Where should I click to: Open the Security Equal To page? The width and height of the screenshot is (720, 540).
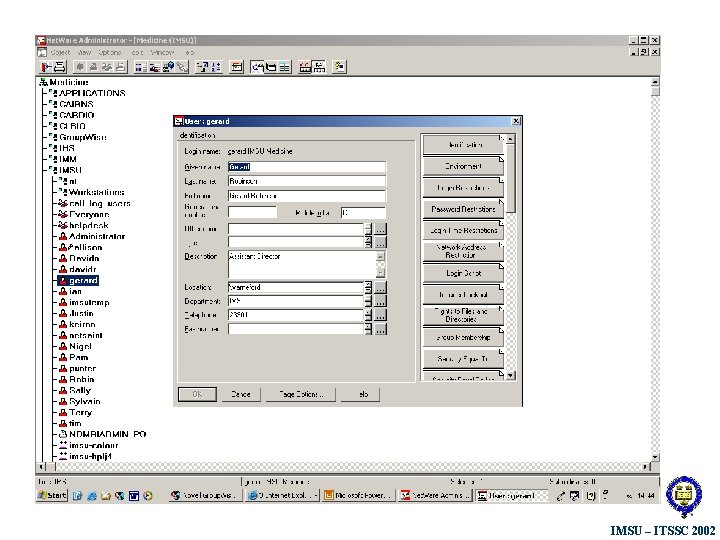463,359
